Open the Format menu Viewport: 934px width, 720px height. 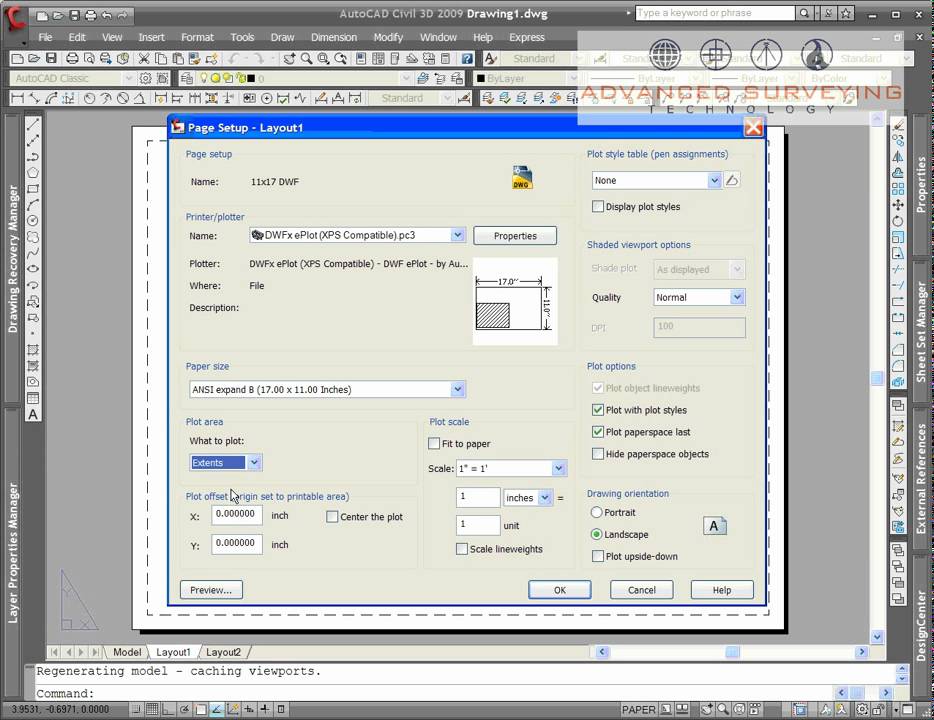click(x=197, y=37)
